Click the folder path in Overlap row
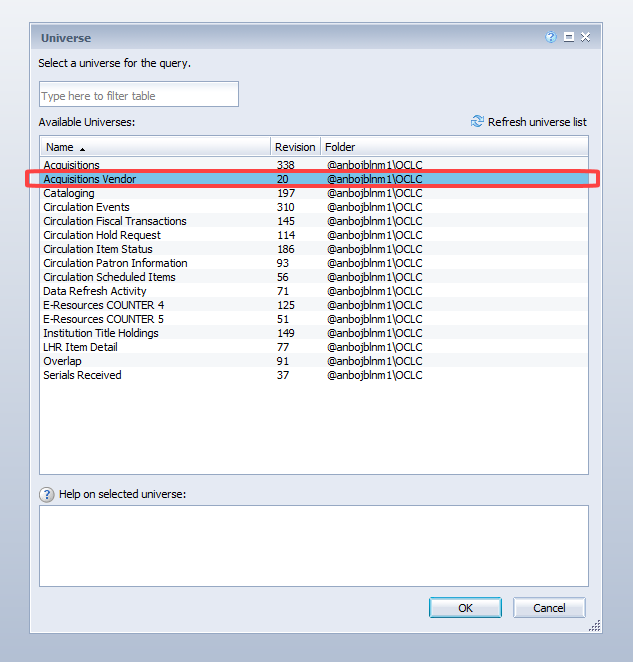 [375, 361]
